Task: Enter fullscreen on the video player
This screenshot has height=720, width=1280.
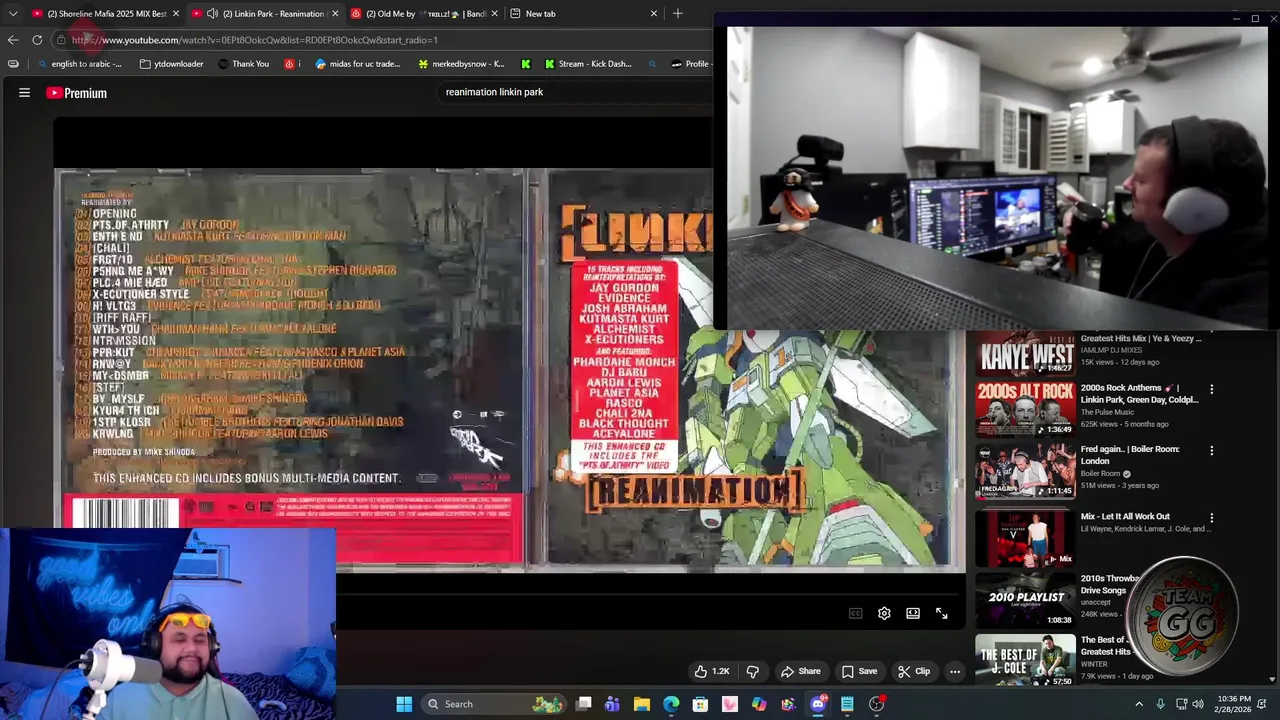Action: pos(942,614)
